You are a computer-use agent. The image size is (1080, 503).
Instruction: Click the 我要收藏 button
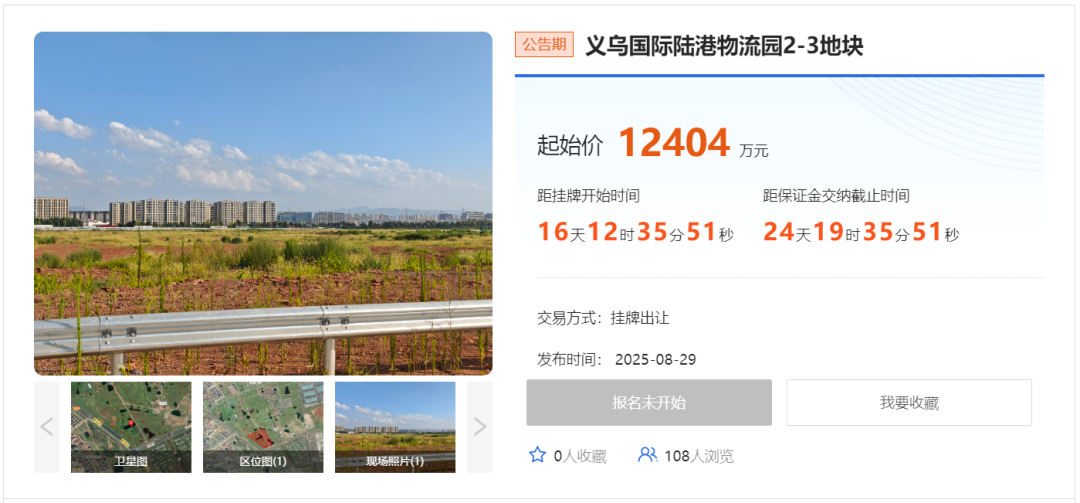(909, 402)
